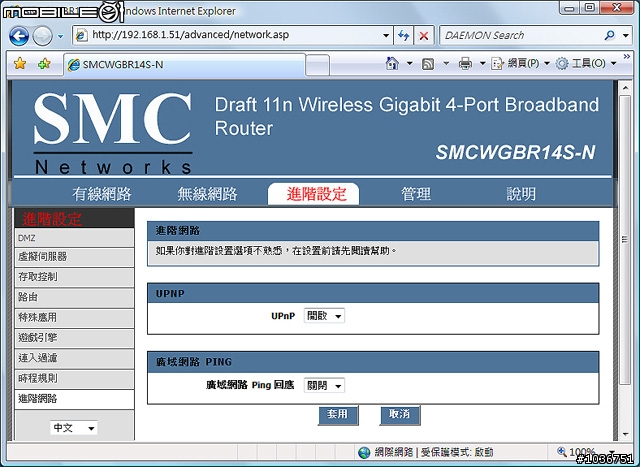Open the 遊戲引擎 sidebar item
640x467 pixels.
tap(74, 338)
